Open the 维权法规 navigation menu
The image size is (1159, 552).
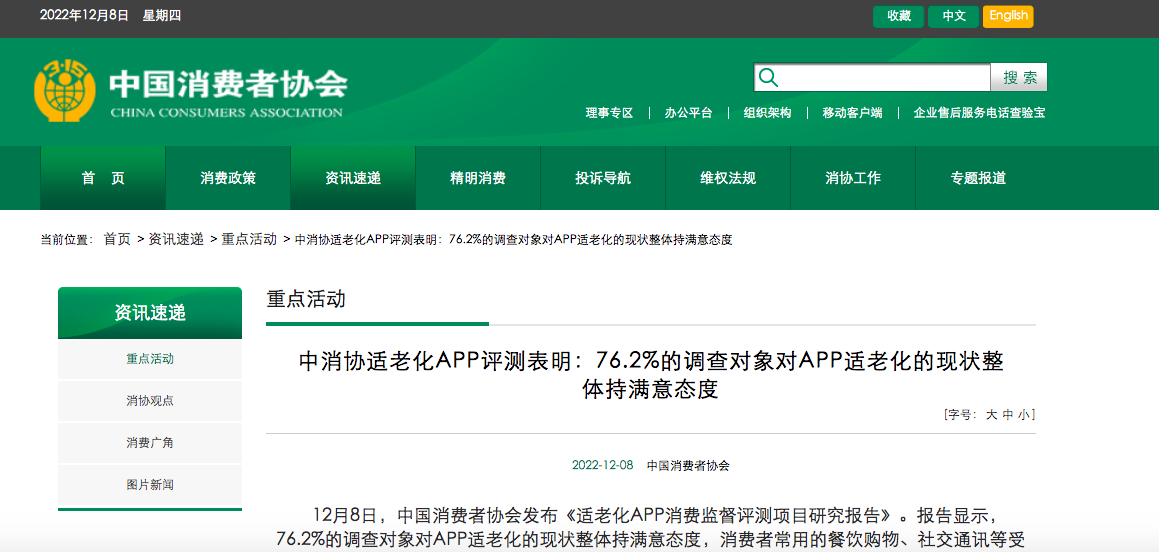point(727,178)
